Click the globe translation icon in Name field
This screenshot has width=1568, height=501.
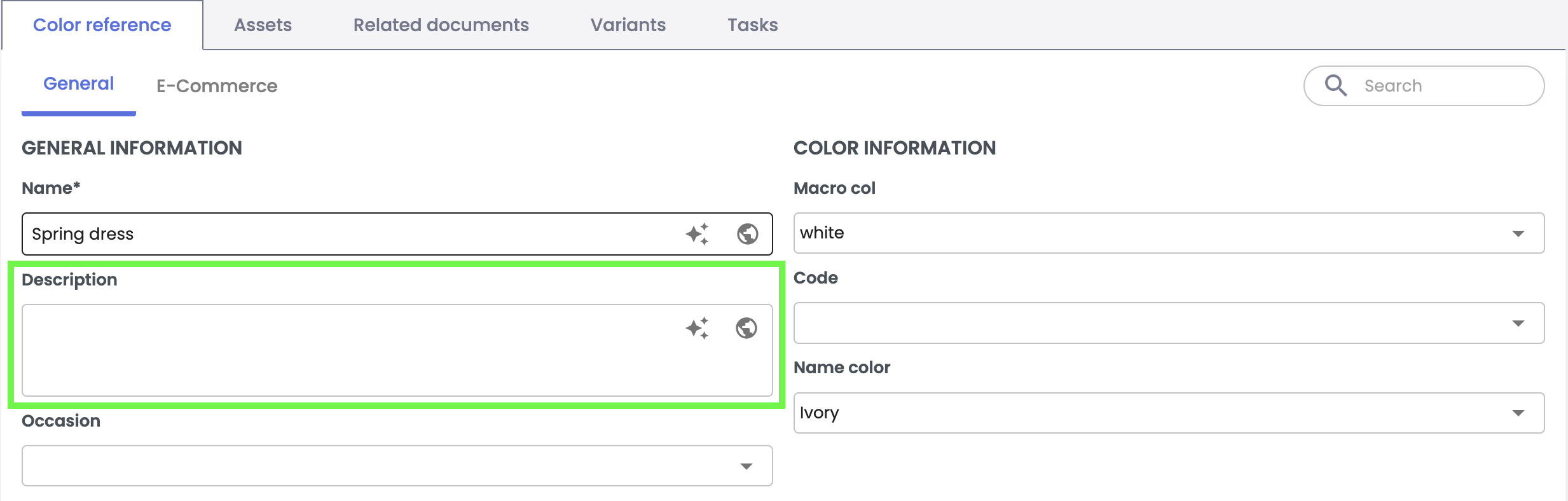tap(747, 234)
